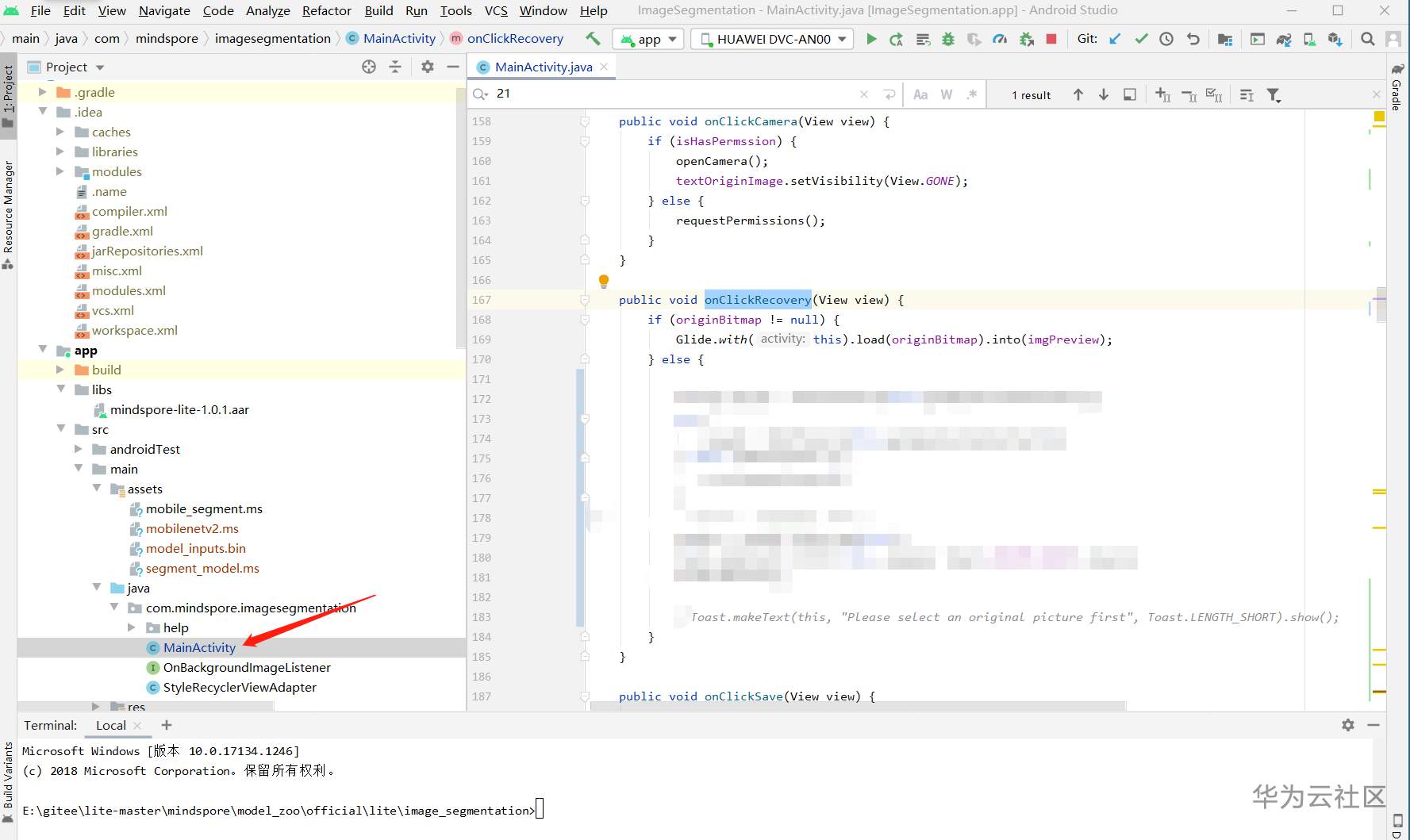Toggle Resource Manager side tool window
The height and width of the screenshot is (840, 1410).
click(x=8, y=216)
